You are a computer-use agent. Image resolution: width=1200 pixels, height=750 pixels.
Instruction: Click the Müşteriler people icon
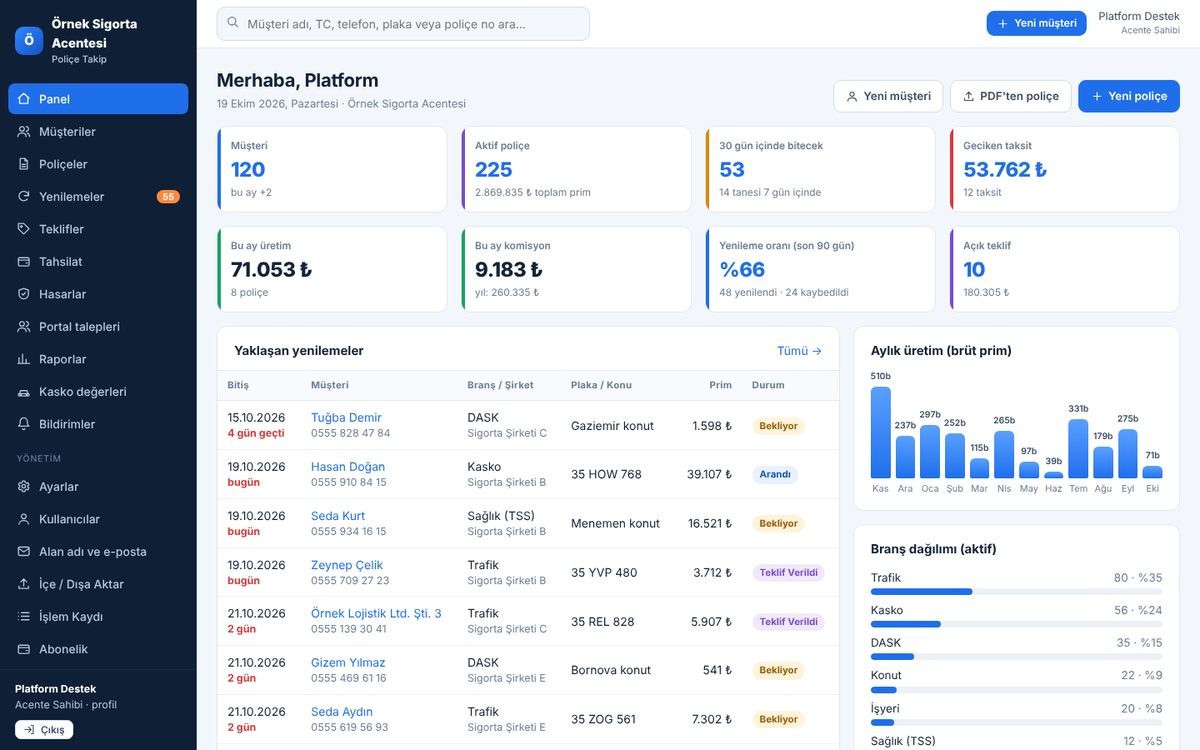click(24, 132)
